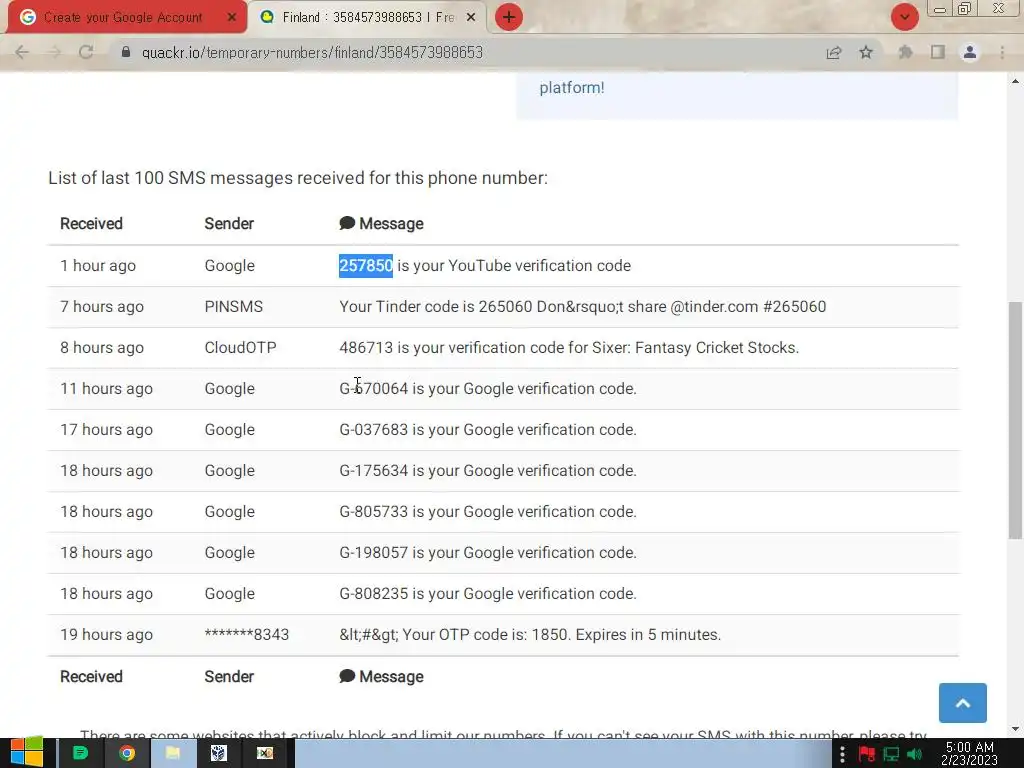
Task: Go back using the browser back arrow
Action: tap(22, 52)
